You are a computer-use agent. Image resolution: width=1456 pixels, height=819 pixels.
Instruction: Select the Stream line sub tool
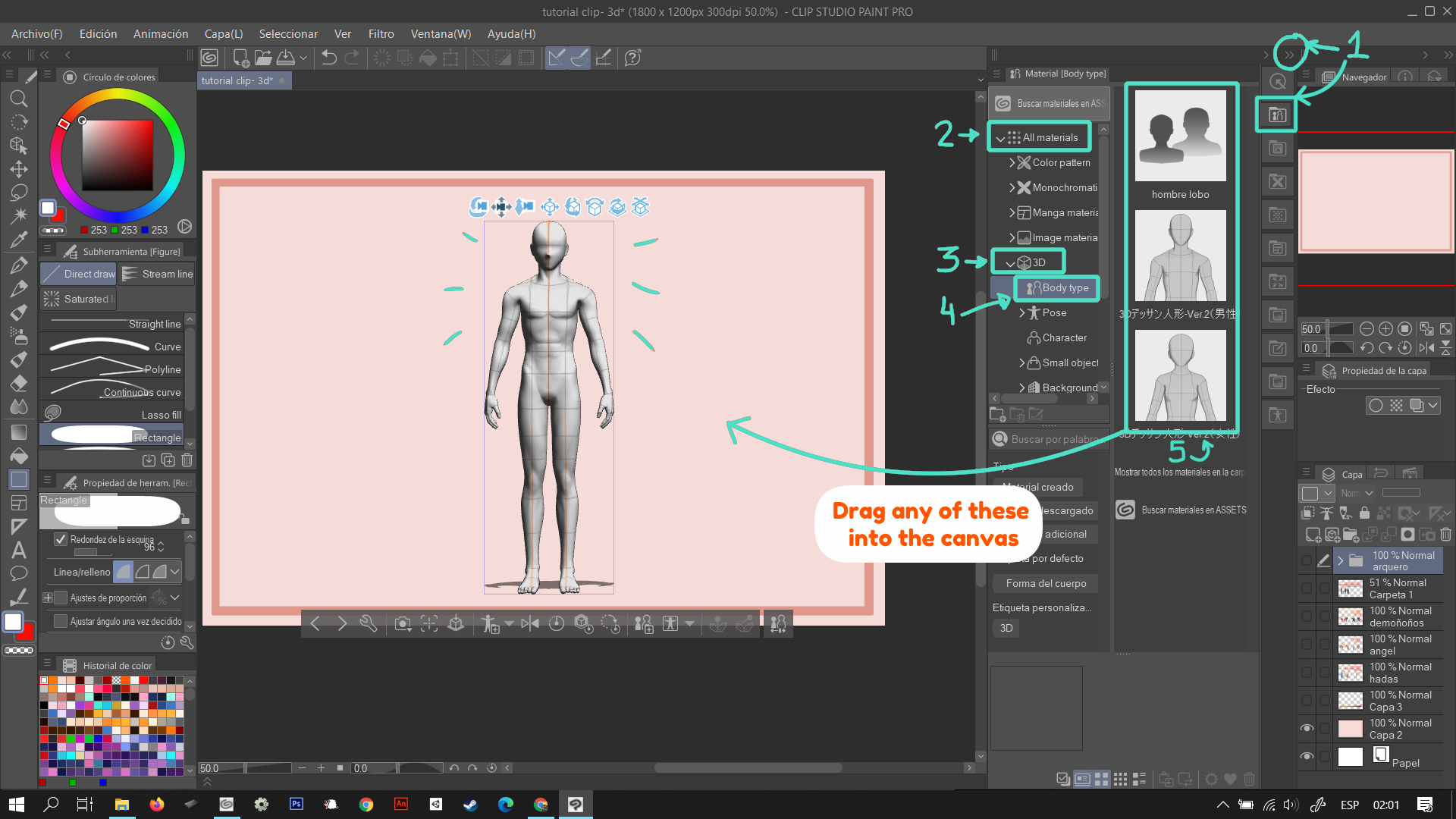tap(158, 274)
